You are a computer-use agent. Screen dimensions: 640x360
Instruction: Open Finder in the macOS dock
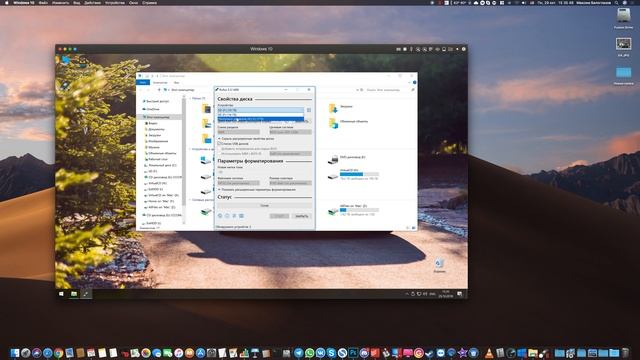[15, 353]
